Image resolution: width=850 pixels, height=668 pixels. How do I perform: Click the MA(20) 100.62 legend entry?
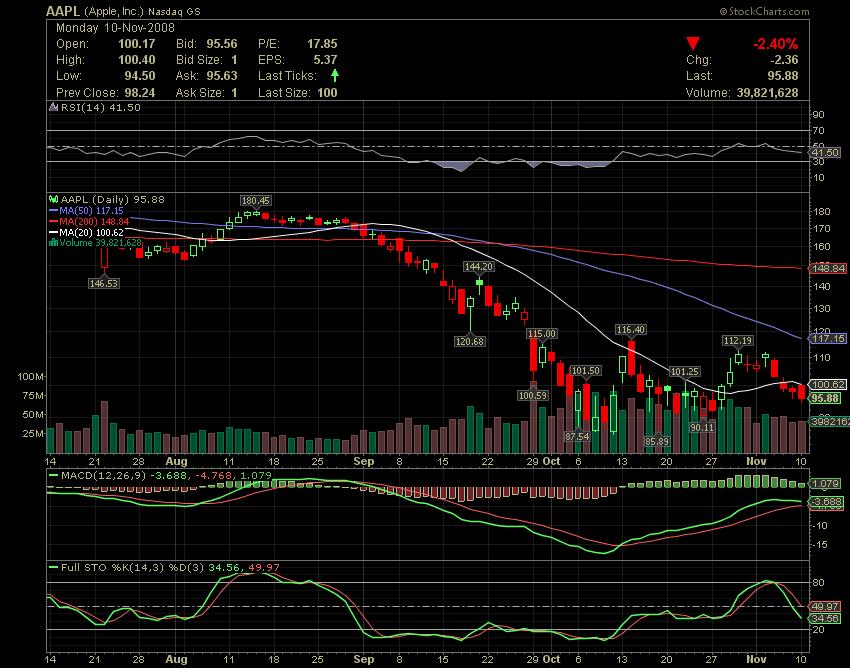click(x=86, y=232)
